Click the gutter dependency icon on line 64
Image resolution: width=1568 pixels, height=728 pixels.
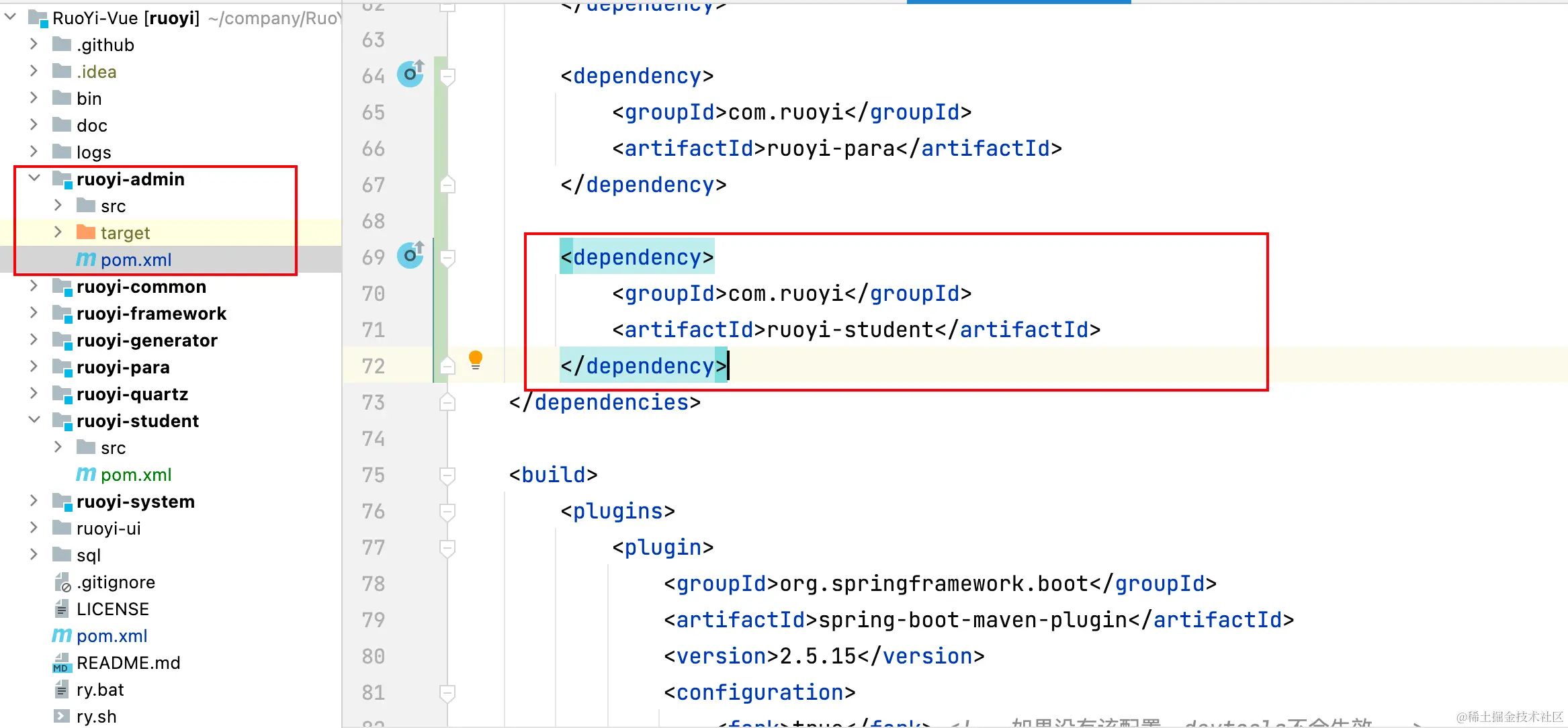(x=410, y=74)
